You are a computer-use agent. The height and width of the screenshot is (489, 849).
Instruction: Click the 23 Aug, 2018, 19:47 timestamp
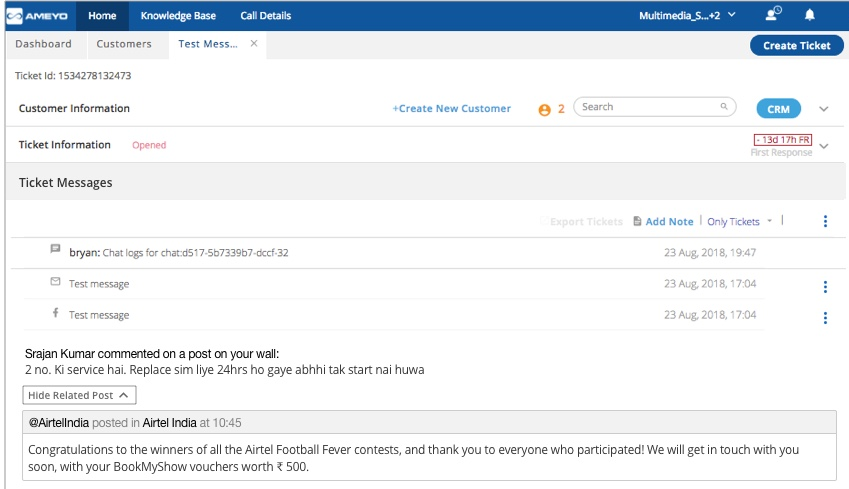tap(710, 252)
